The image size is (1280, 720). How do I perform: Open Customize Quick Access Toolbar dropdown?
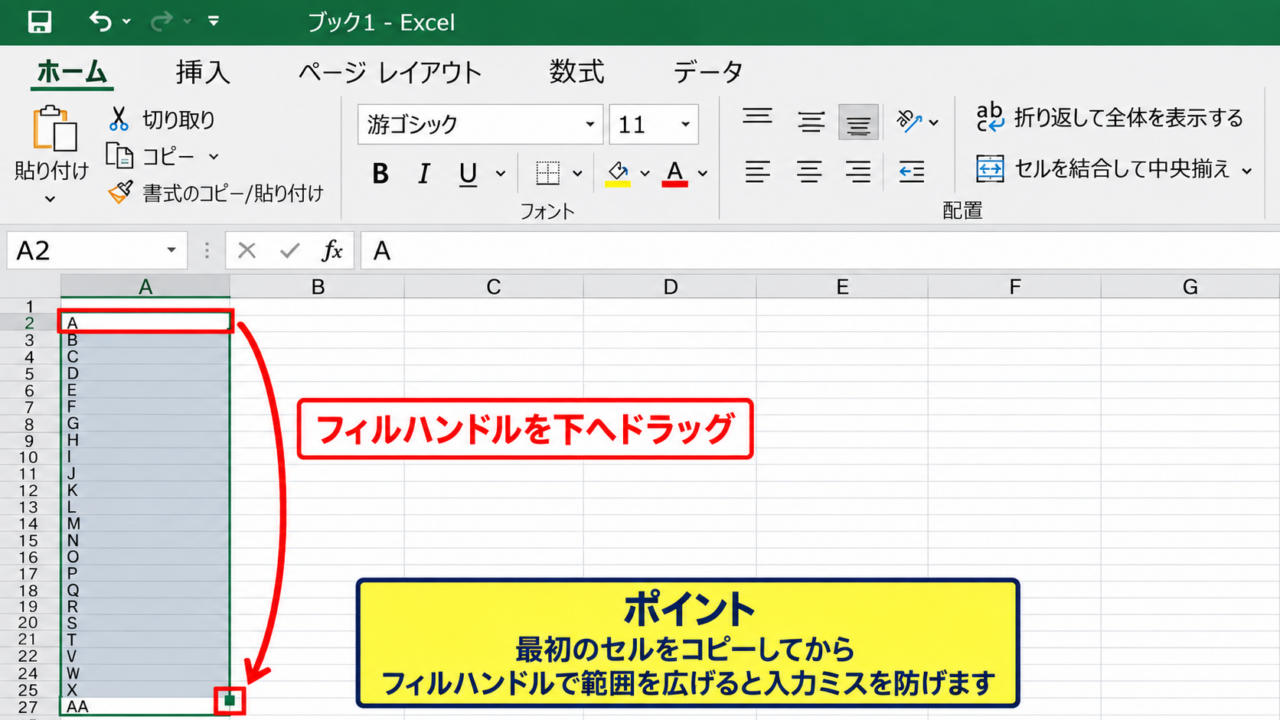click(213, 20)
